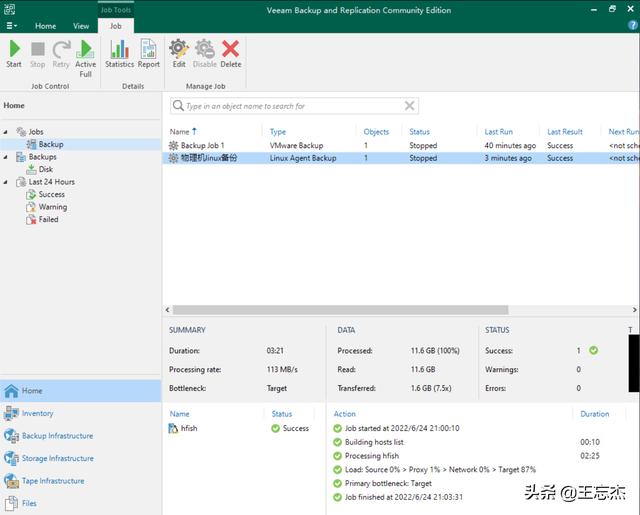Sort jobs by Last Run column
This screenshot has width=640, height=515.
(498, 132)
